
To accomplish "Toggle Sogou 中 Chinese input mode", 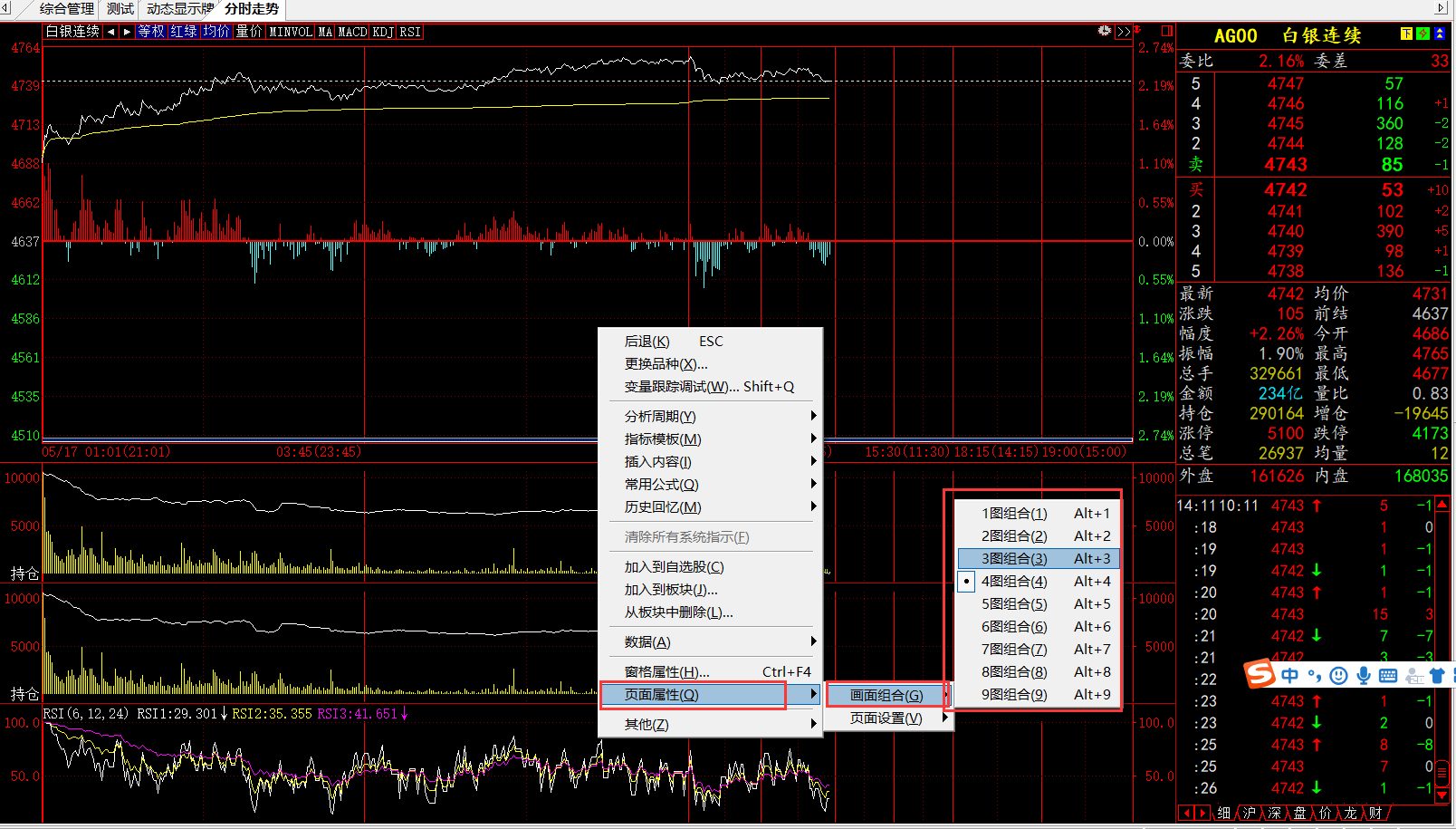I will tap(1289, 676).
